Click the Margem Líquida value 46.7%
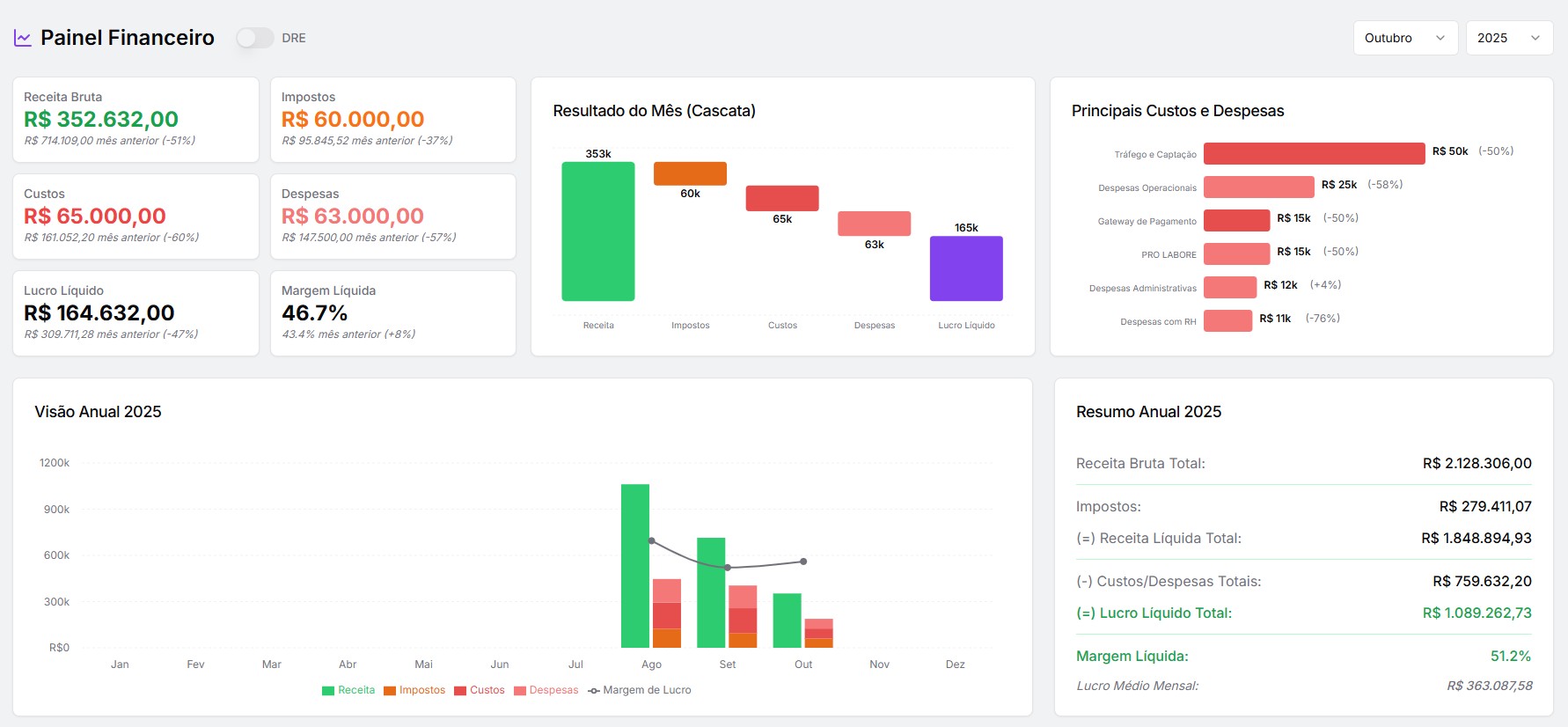 [315, 312]
